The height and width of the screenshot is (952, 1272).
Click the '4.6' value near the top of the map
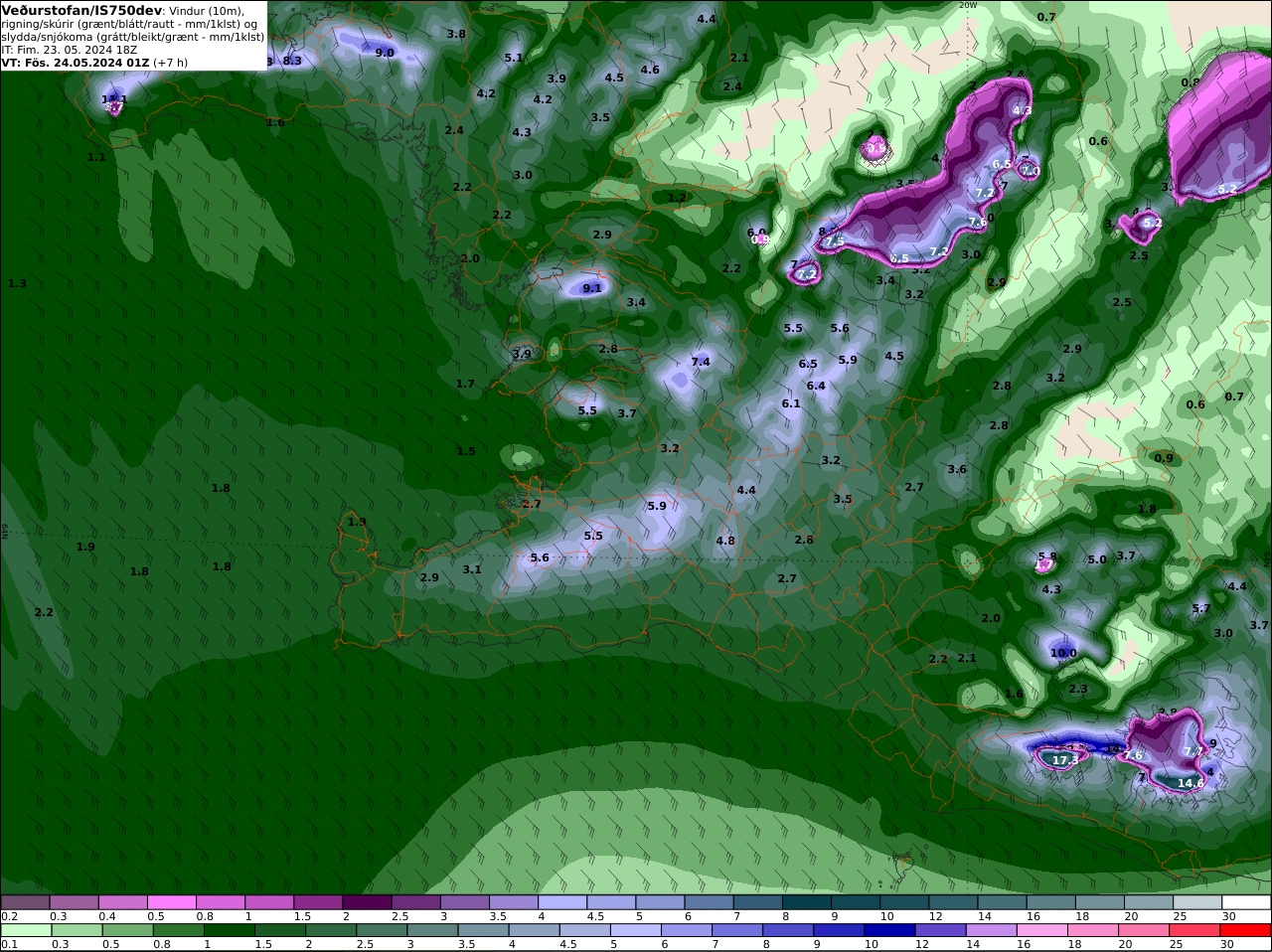click(x=650, y=70)
